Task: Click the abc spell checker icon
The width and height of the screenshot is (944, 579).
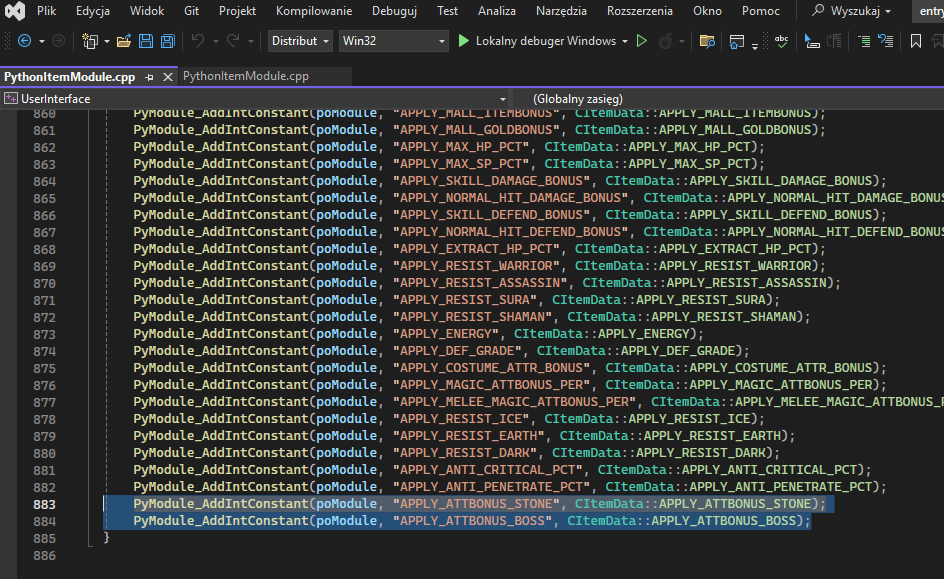Action: click(x=781, y=41)
